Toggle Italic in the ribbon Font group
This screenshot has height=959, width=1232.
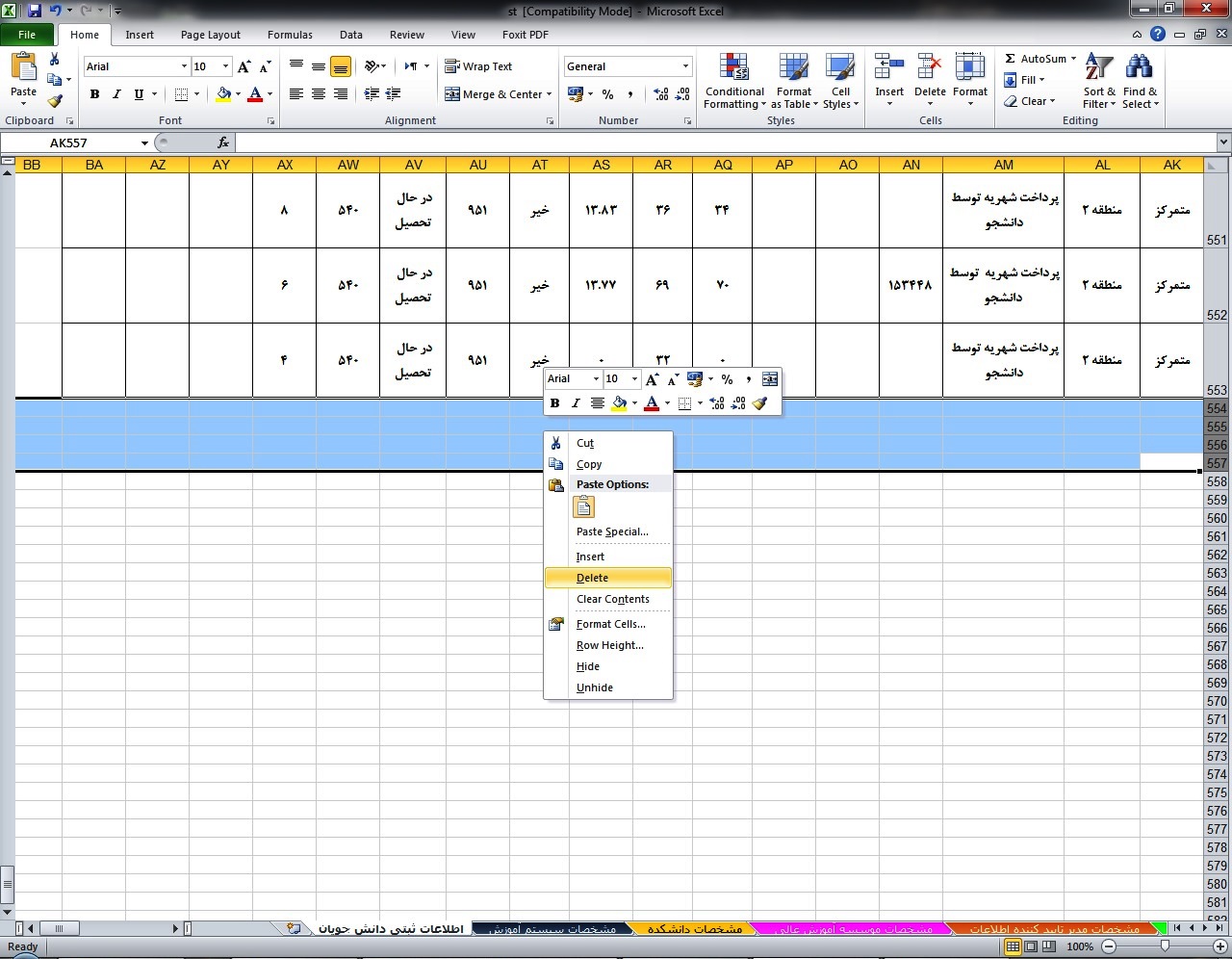click(116, 94)
